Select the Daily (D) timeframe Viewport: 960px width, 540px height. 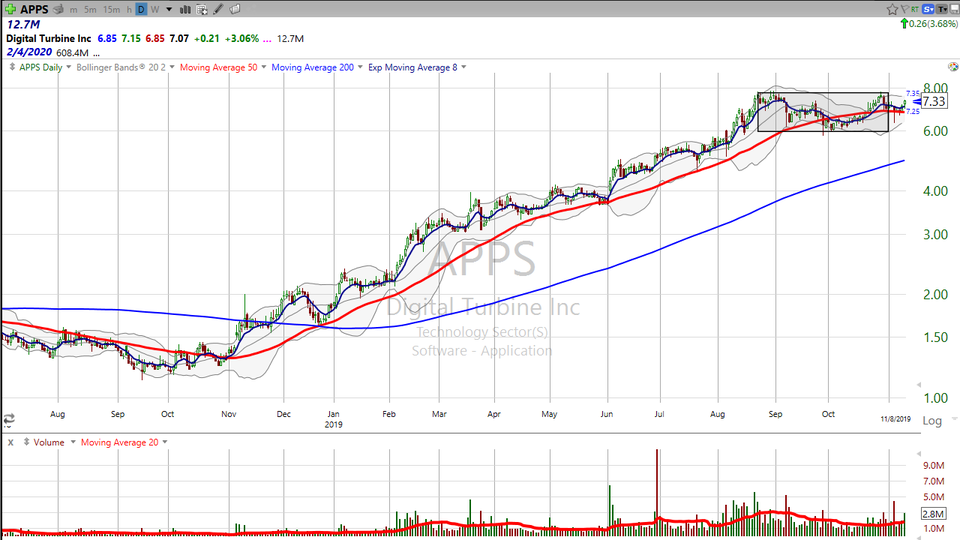click(141, 9)
